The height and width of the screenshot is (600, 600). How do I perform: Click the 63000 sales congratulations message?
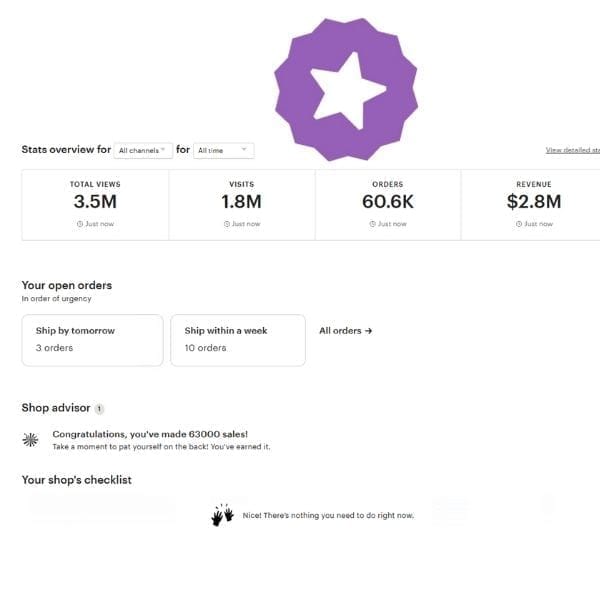(x=150, y=434)
